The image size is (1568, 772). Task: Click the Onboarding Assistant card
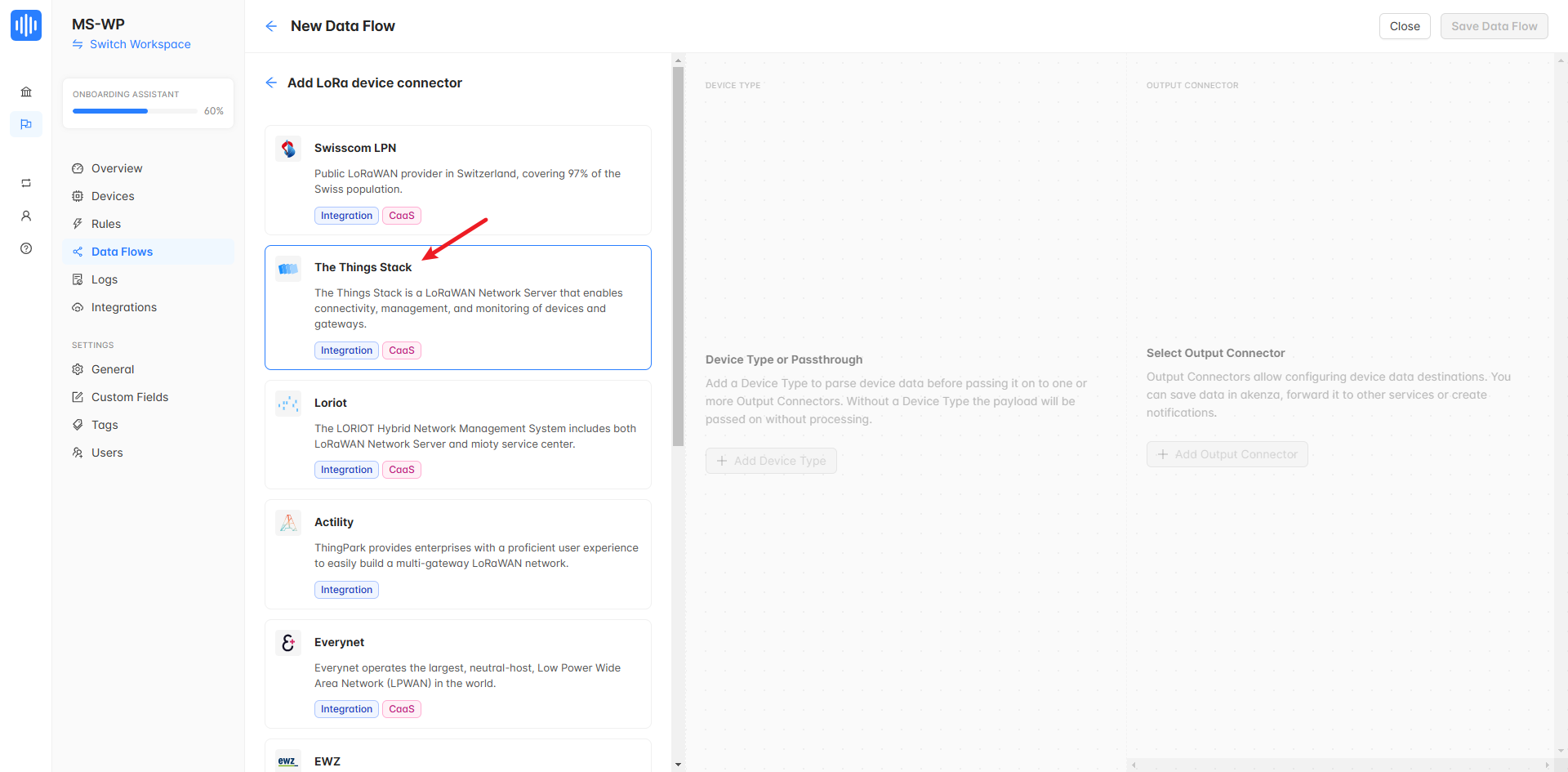coord(148,103)
